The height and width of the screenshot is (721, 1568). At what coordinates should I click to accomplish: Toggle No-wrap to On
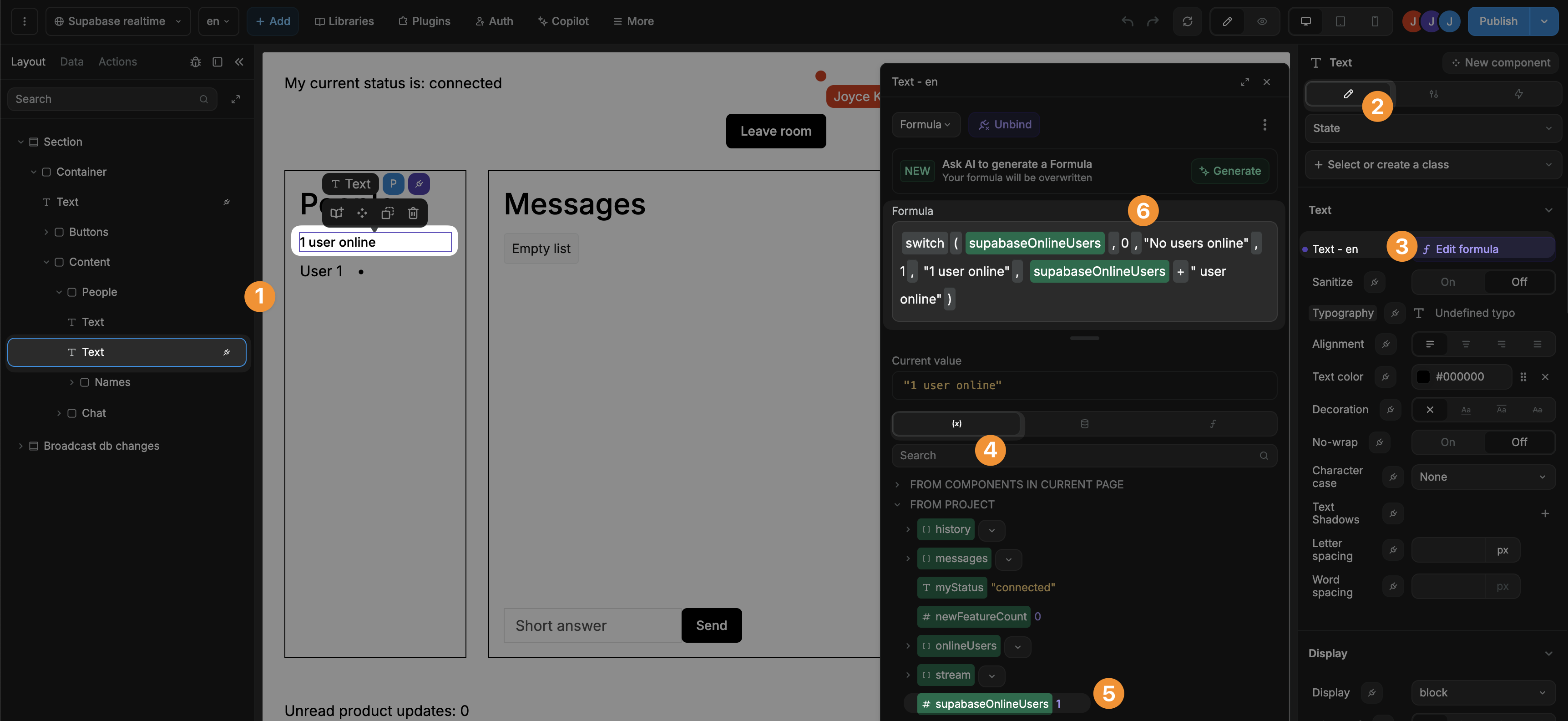coord(1447,441)
